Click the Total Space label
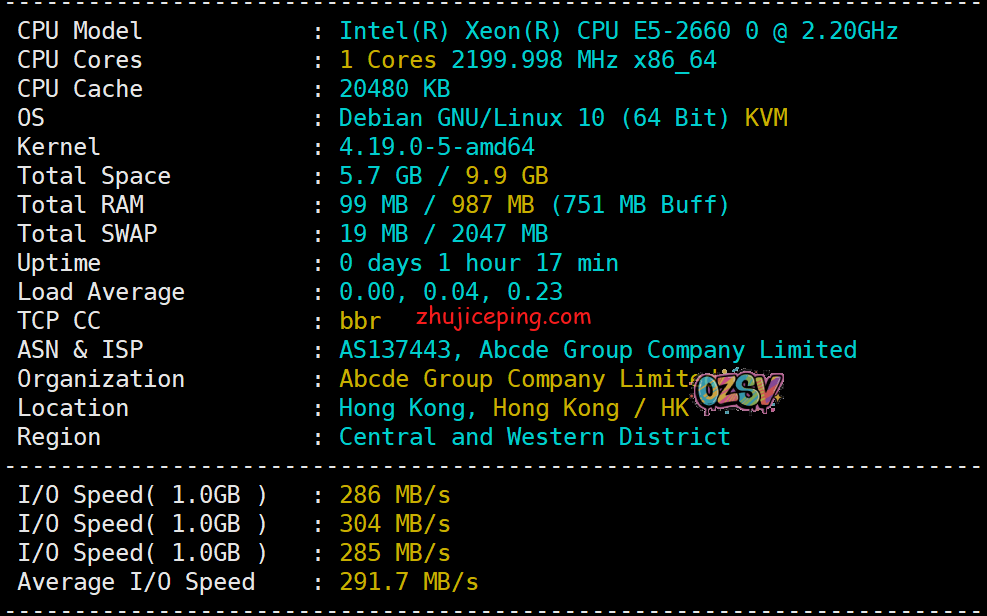987x616 pixels. pos(94,176)
